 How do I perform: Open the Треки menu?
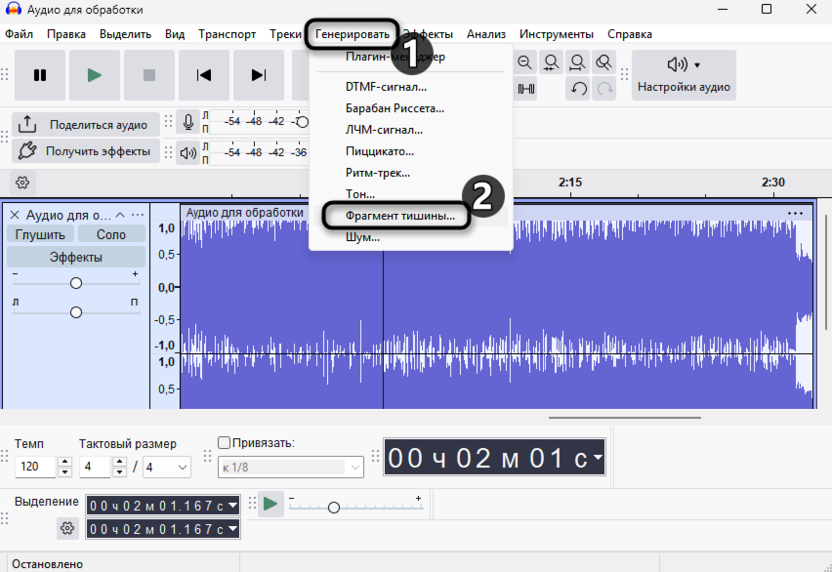click(x=285, y=34)
